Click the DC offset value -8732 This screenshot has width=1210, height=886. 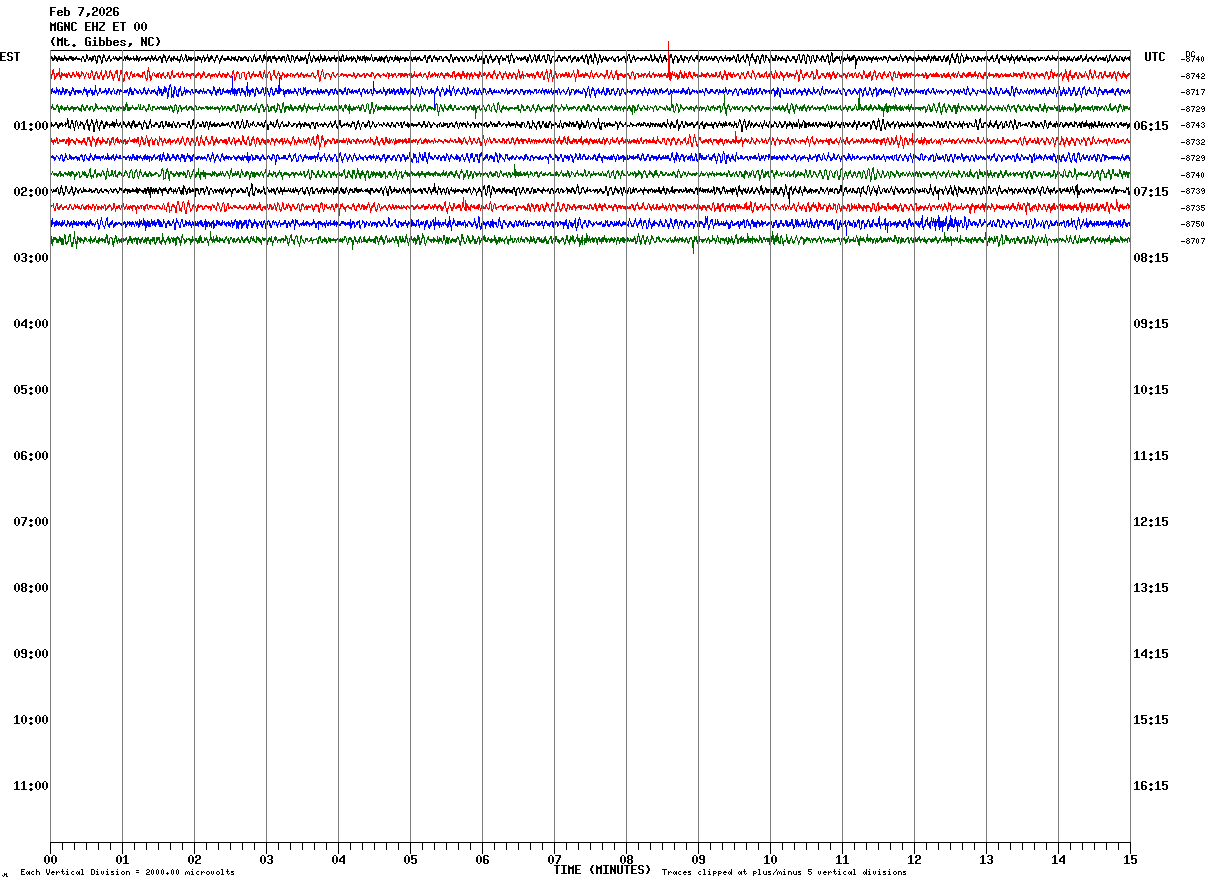click(1193, 142)
